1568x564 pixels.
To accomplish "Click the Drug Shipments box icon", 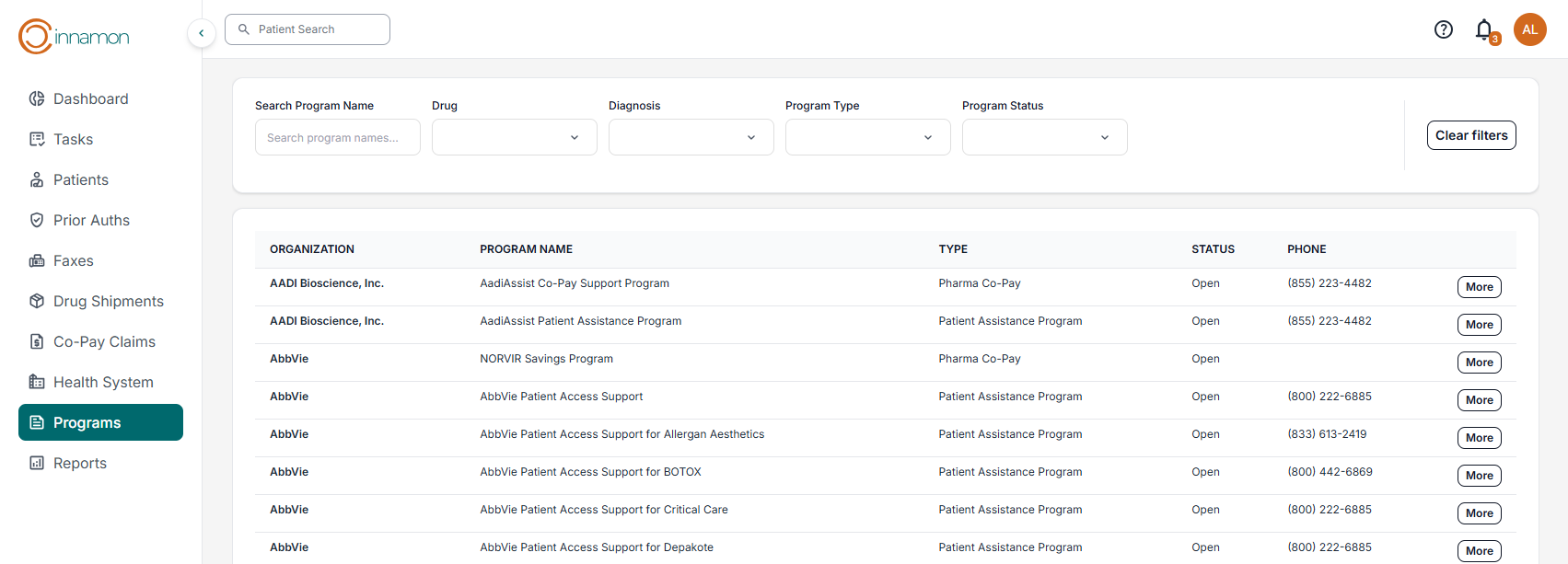I will click(x=37, y=301).
